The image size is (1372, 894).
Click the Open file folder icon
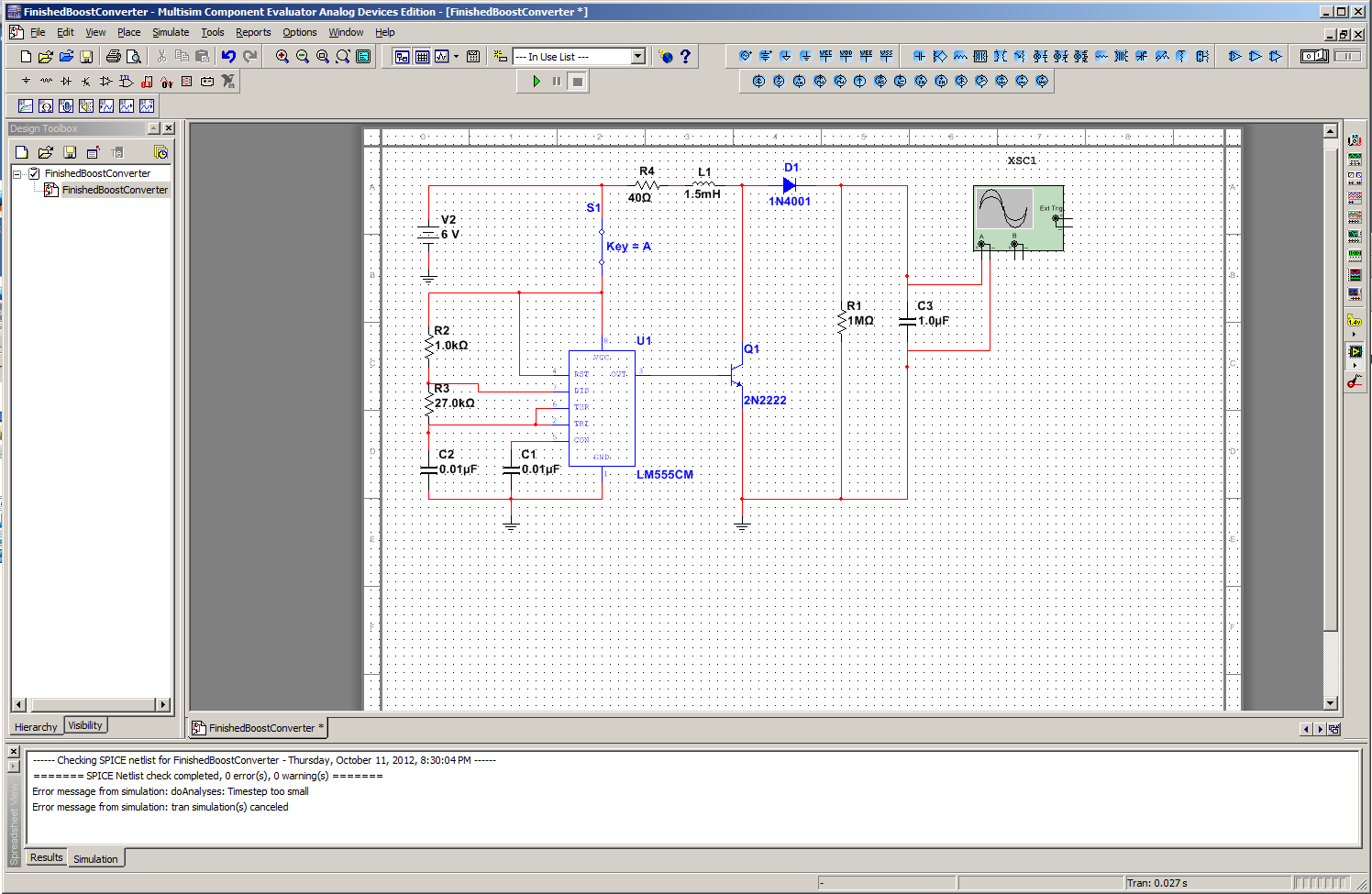pos(46,56)
